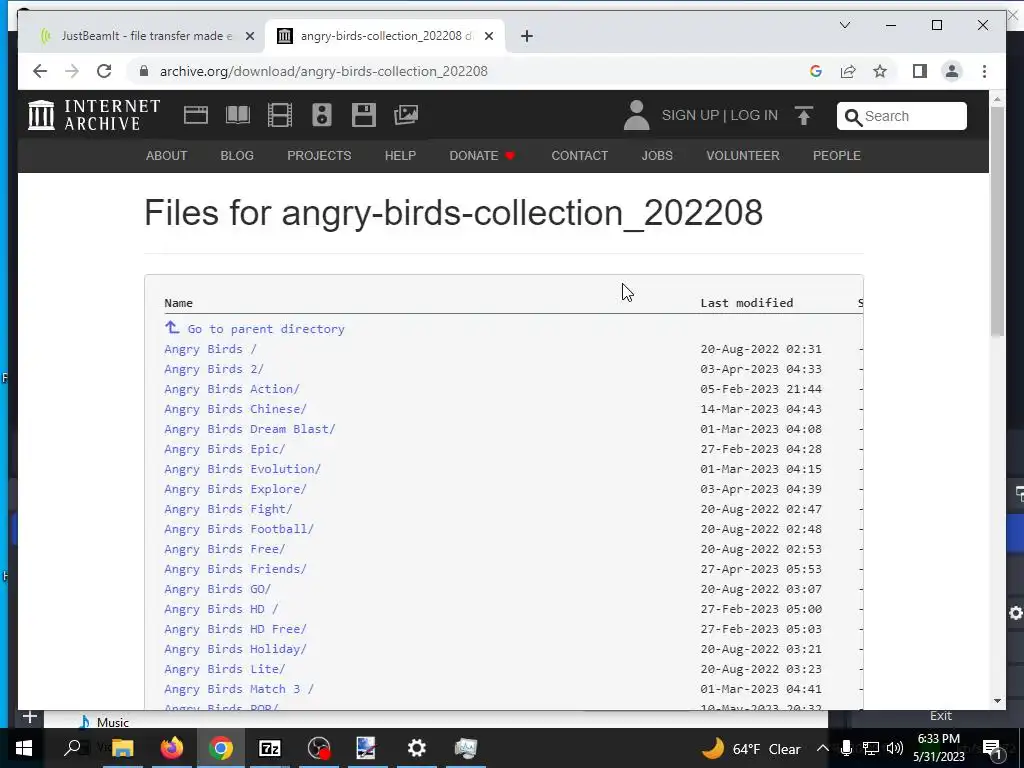Screen dimensions: 1024x768
Task: Bookmark this page with star icon
Action: (880, 71)
